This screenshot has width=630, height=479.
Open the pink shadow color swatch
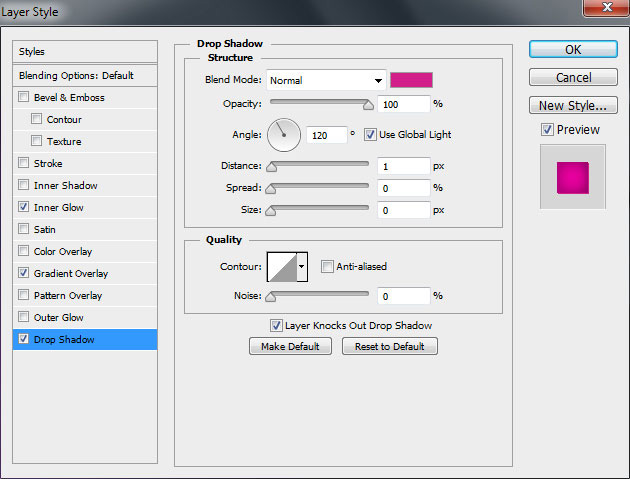pyautogui.click(x=411, y=80)
